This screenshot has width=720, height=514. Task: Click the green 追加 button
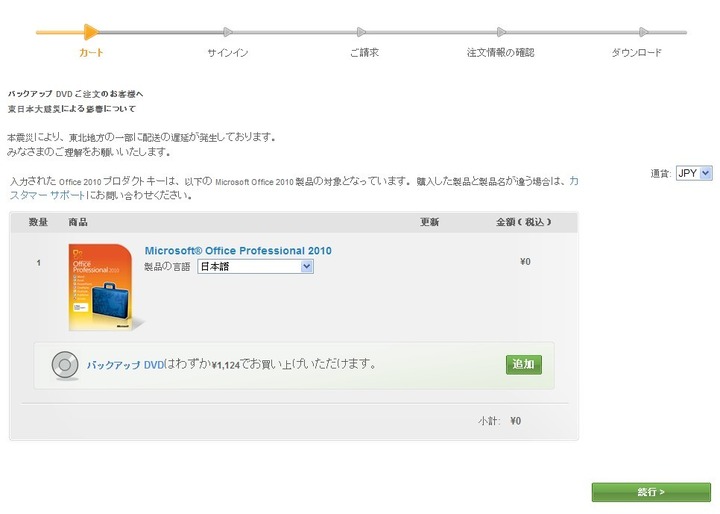(523, 365)
